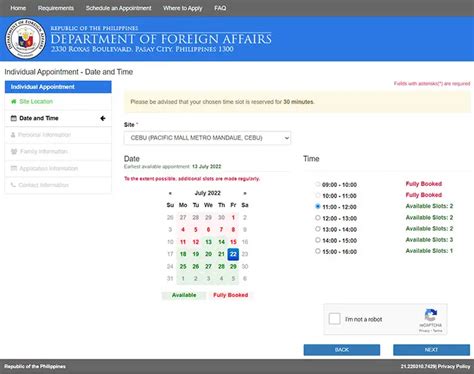This screenshot has height=374, width=474.
Task: Click the home icon beside Site Location
Action: tap(14, 101)
